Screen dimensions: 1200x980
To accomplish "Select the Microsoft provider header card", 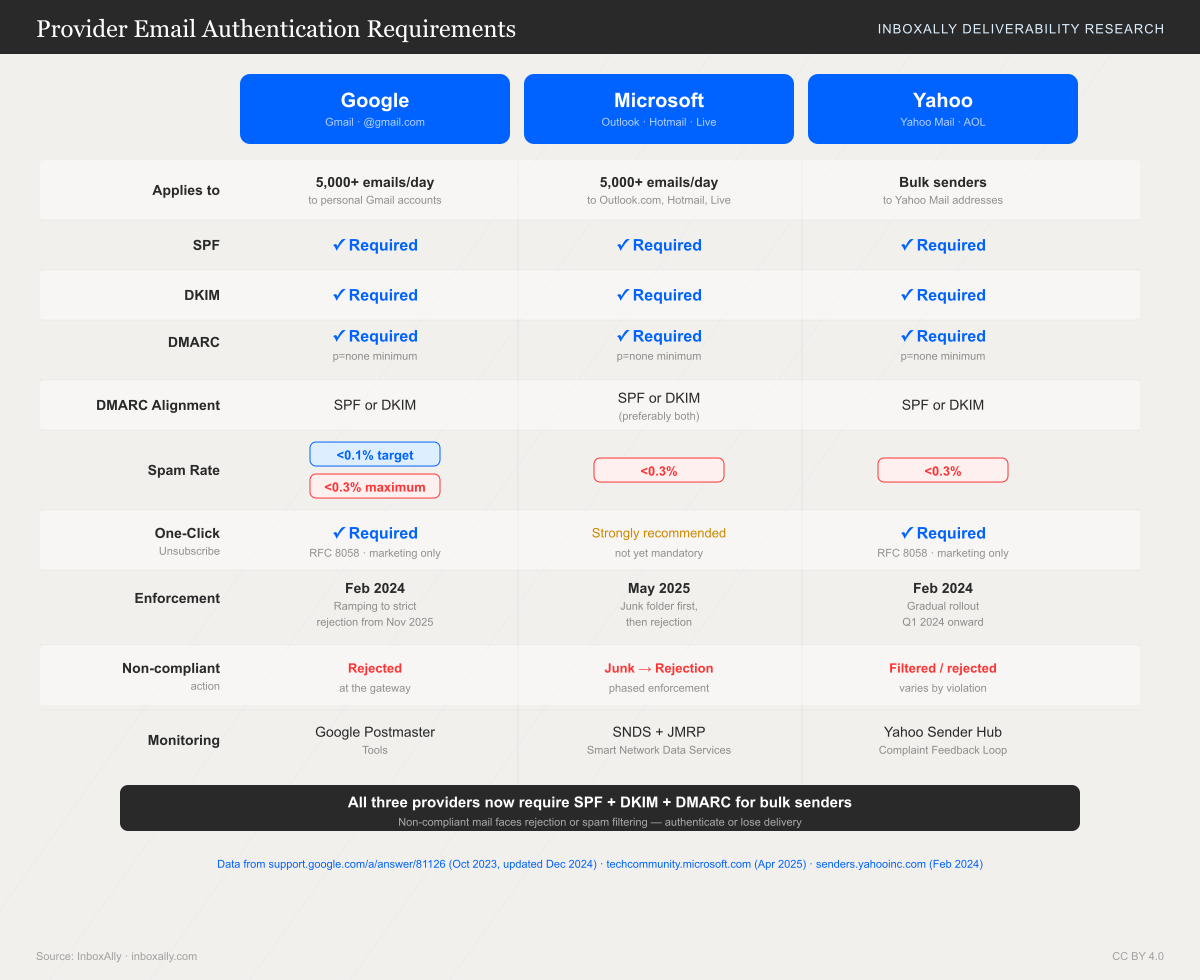I will click(x=659, y=108).
